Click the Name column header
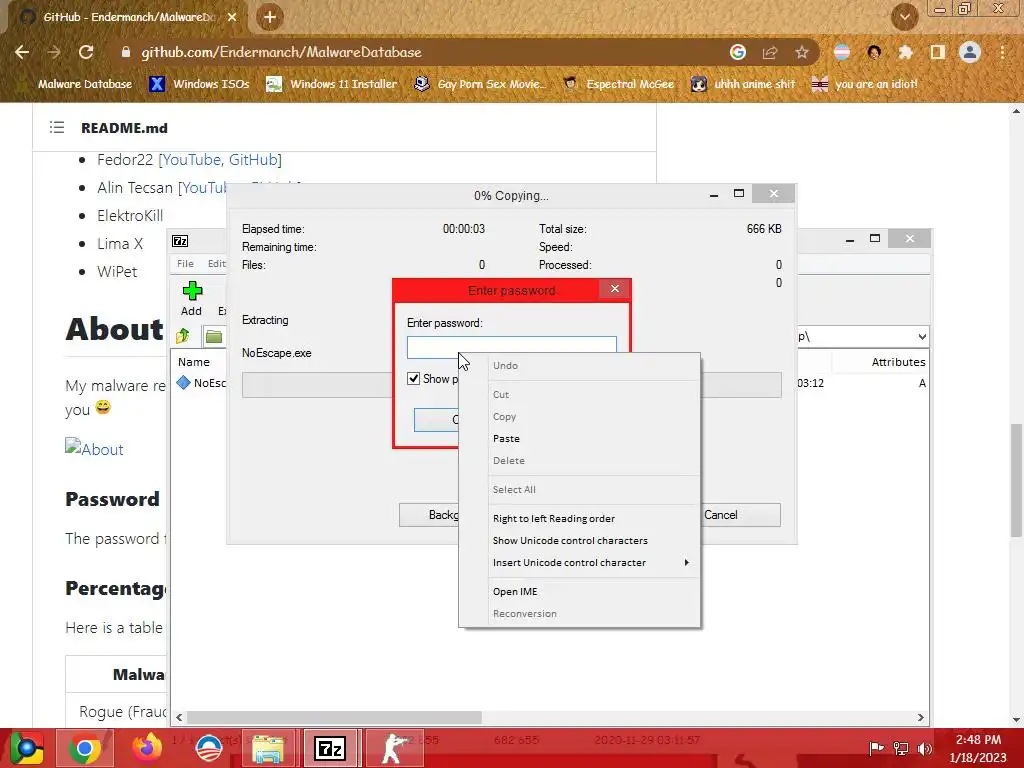 pos(194,362)
